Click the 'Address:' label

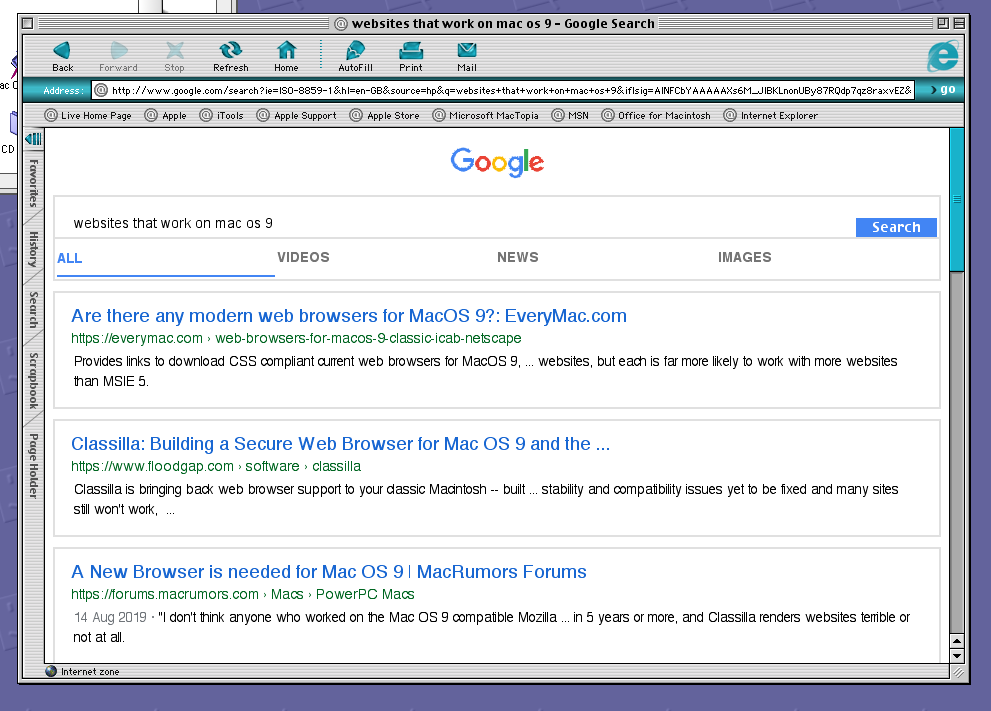pyautogui.click(x=63, y=90)
